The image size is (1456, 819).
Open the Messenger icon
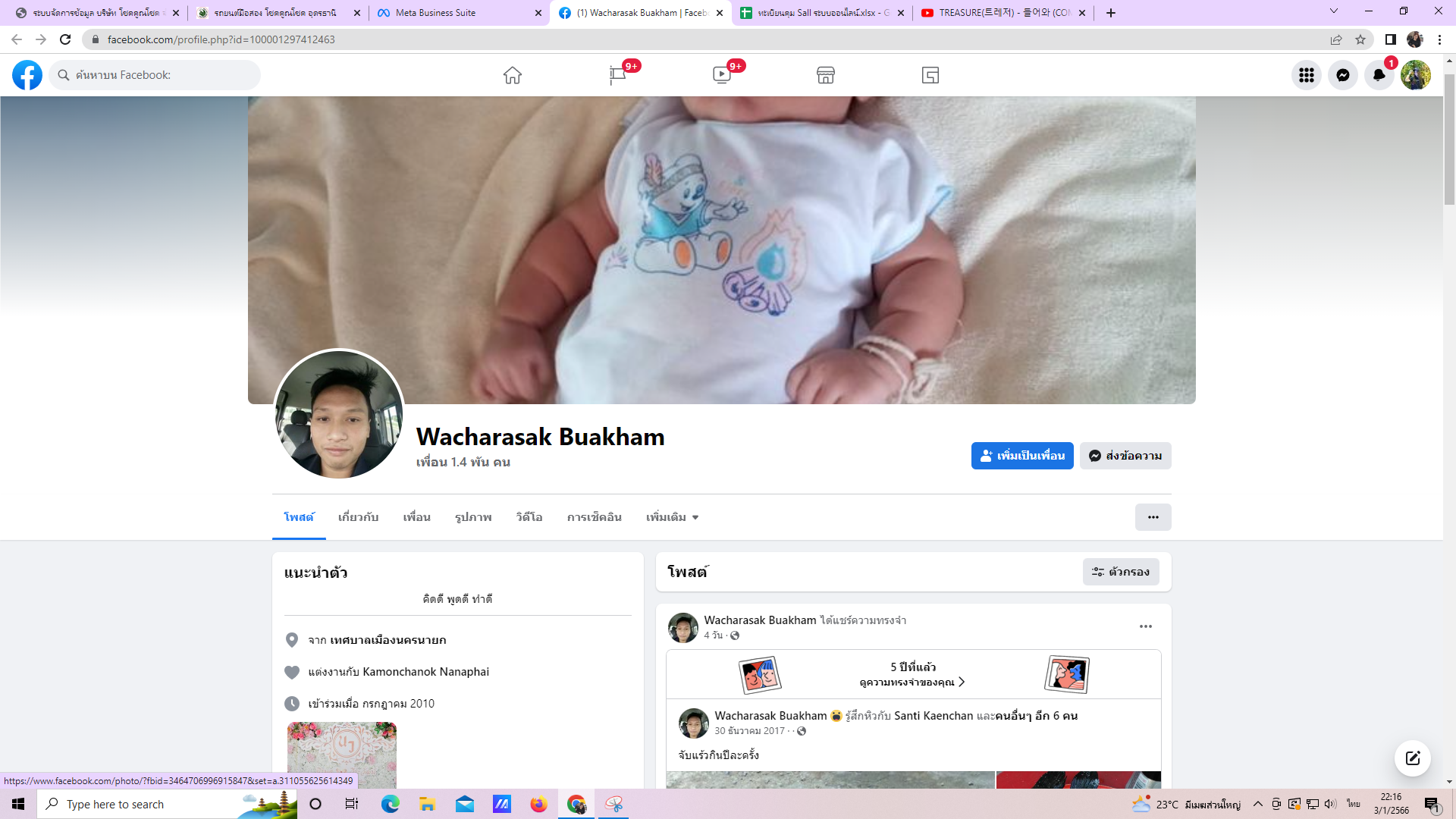1342,75
